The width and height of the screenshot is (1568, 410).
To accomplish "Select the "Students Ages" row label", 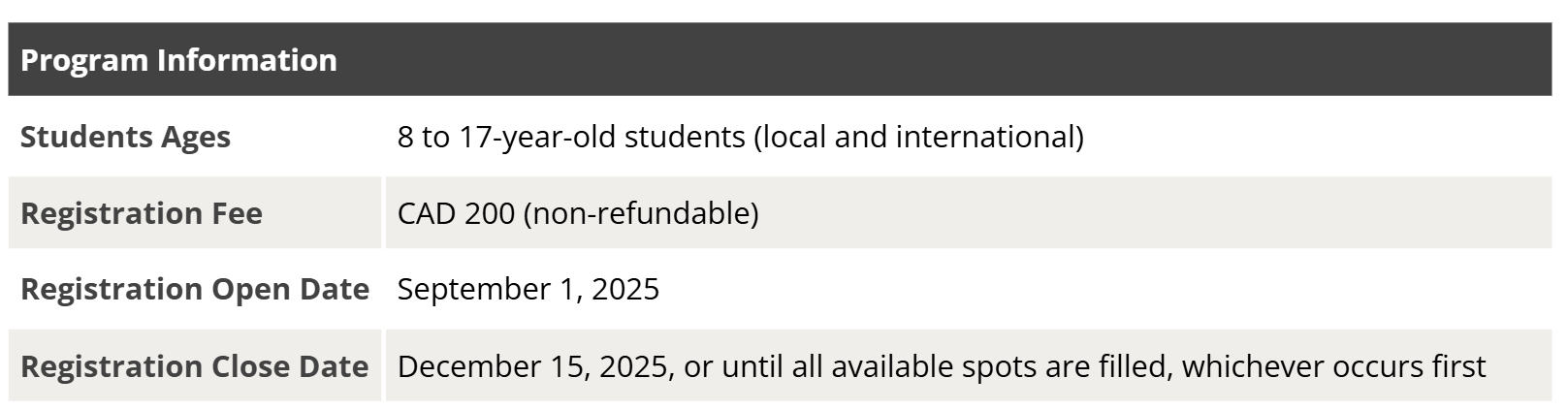I will [x=125, y=137].
